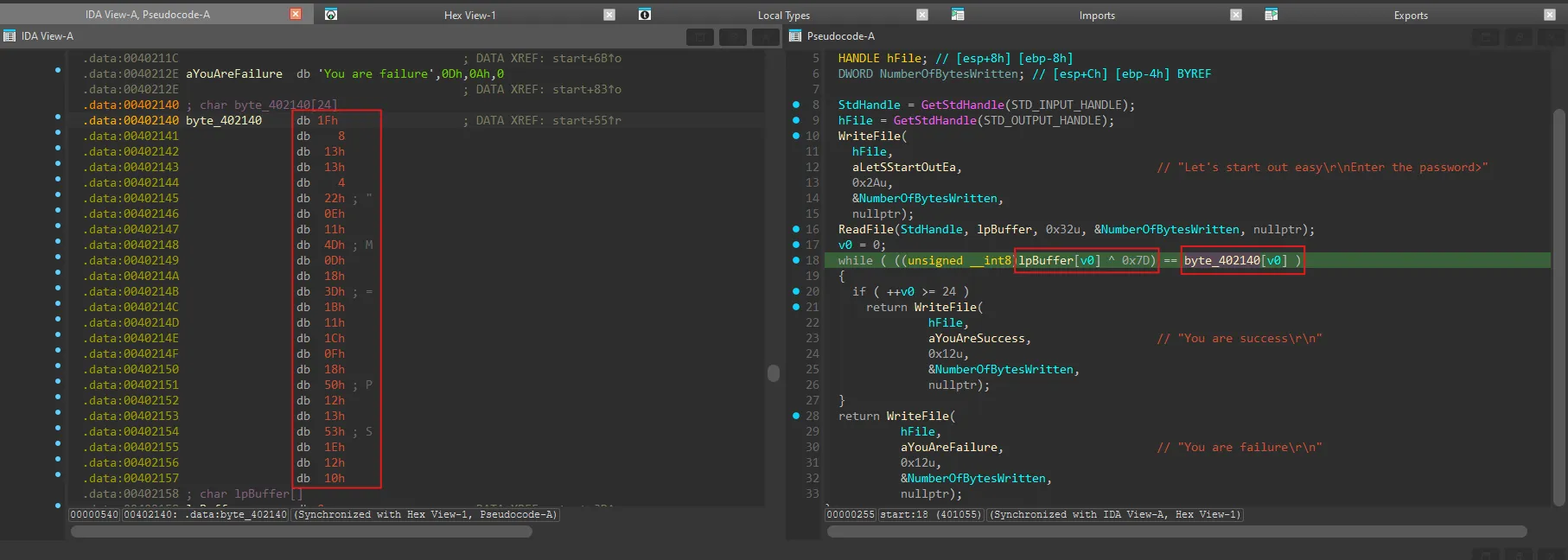1568x560 pixels.
Task: Close the IDA View-A, Pseudocode-A tab
Action: coord(296,15)
